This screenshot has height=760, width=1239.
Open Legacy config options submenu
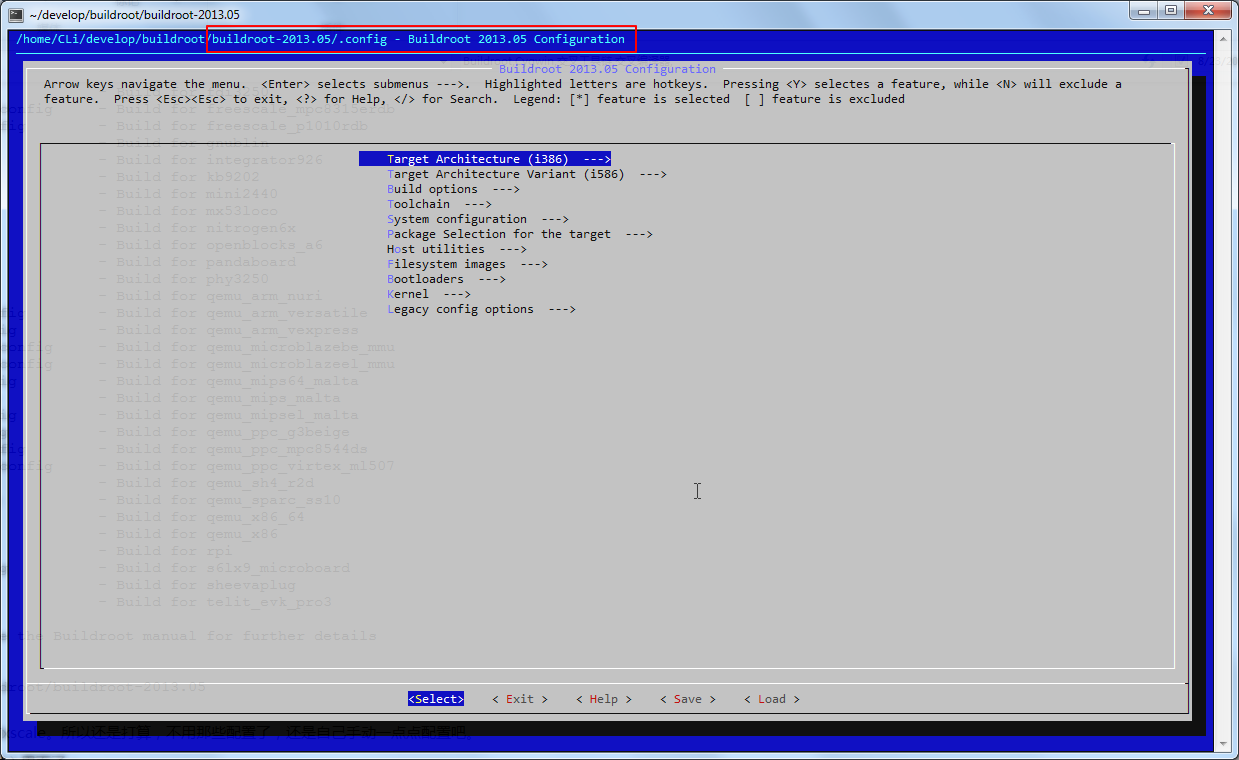[481, 309]
